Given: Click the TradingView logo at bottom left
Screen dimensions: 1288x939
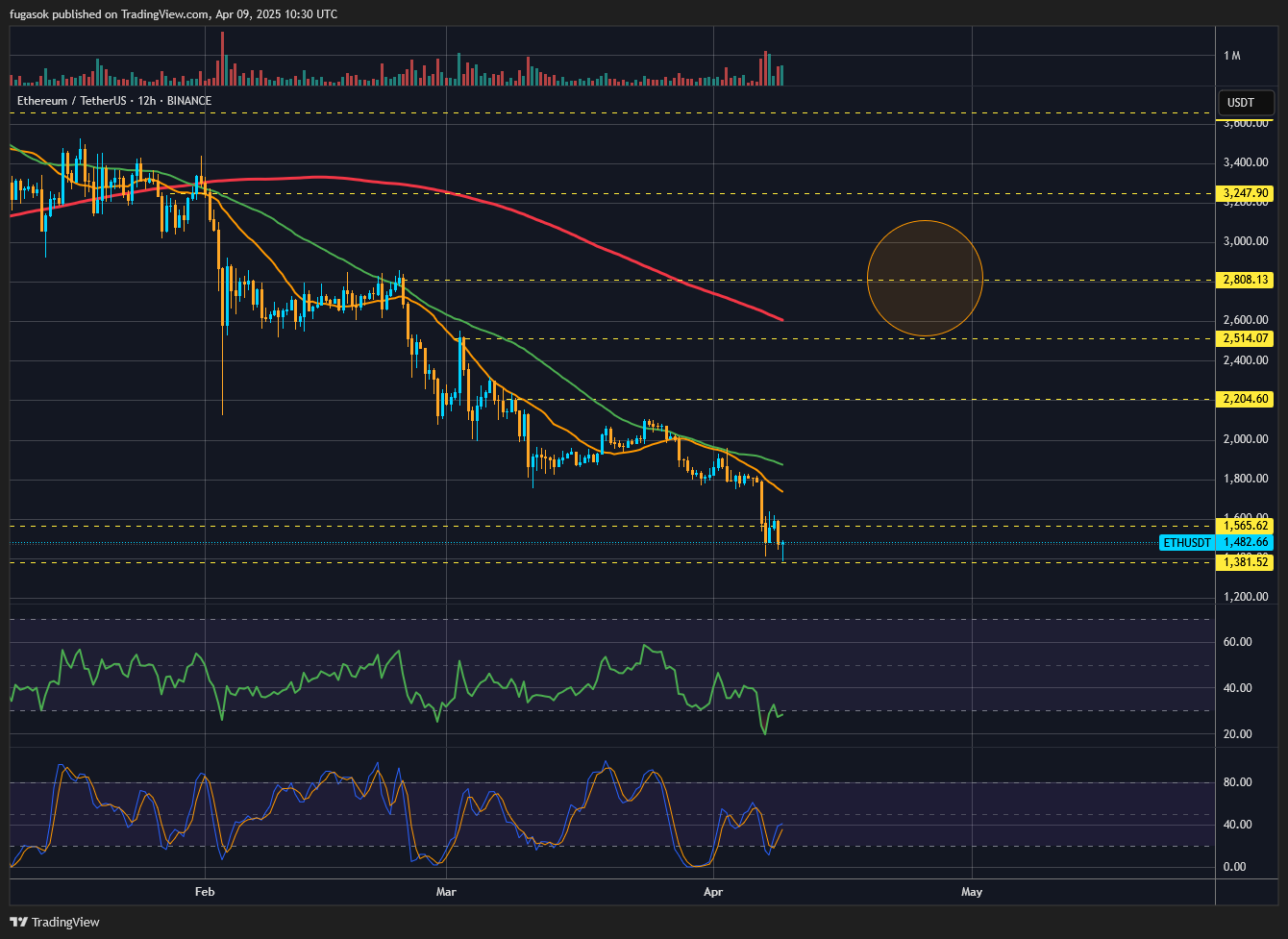Looking at the screenshot, I should (57, 922).
